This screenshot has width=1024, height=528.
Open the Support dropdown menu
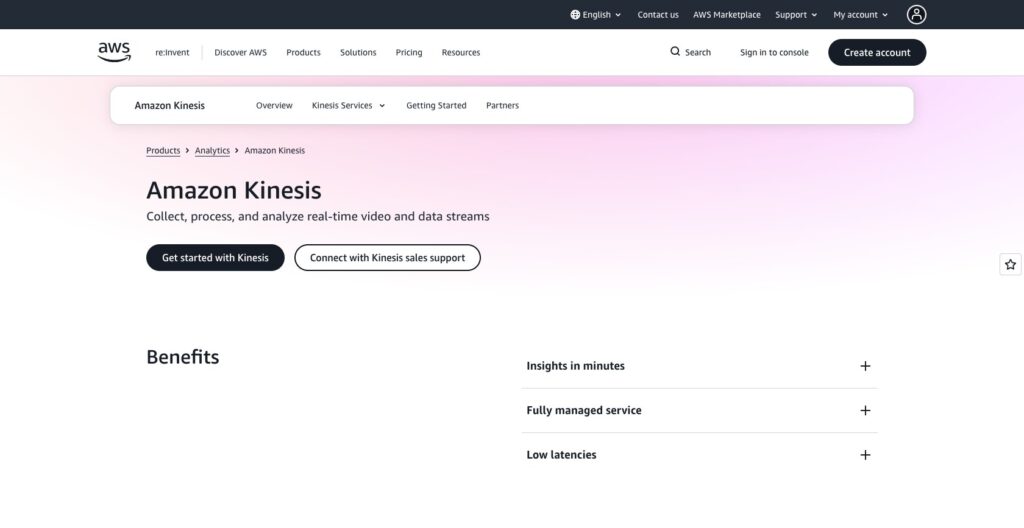(796, 14)
